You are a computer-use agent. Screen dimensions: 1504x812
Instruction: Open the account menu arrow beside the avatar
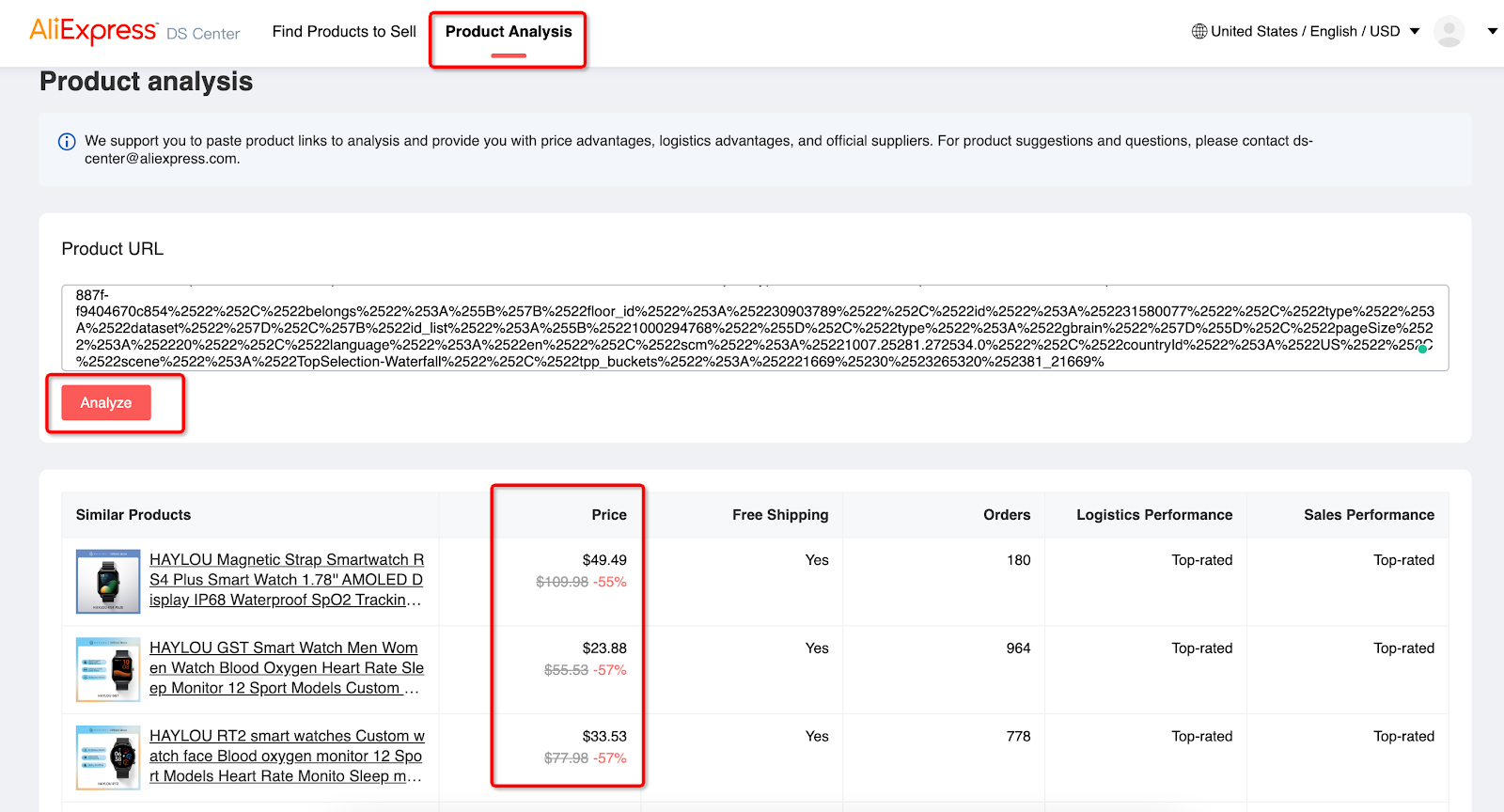click(1492, 31)
